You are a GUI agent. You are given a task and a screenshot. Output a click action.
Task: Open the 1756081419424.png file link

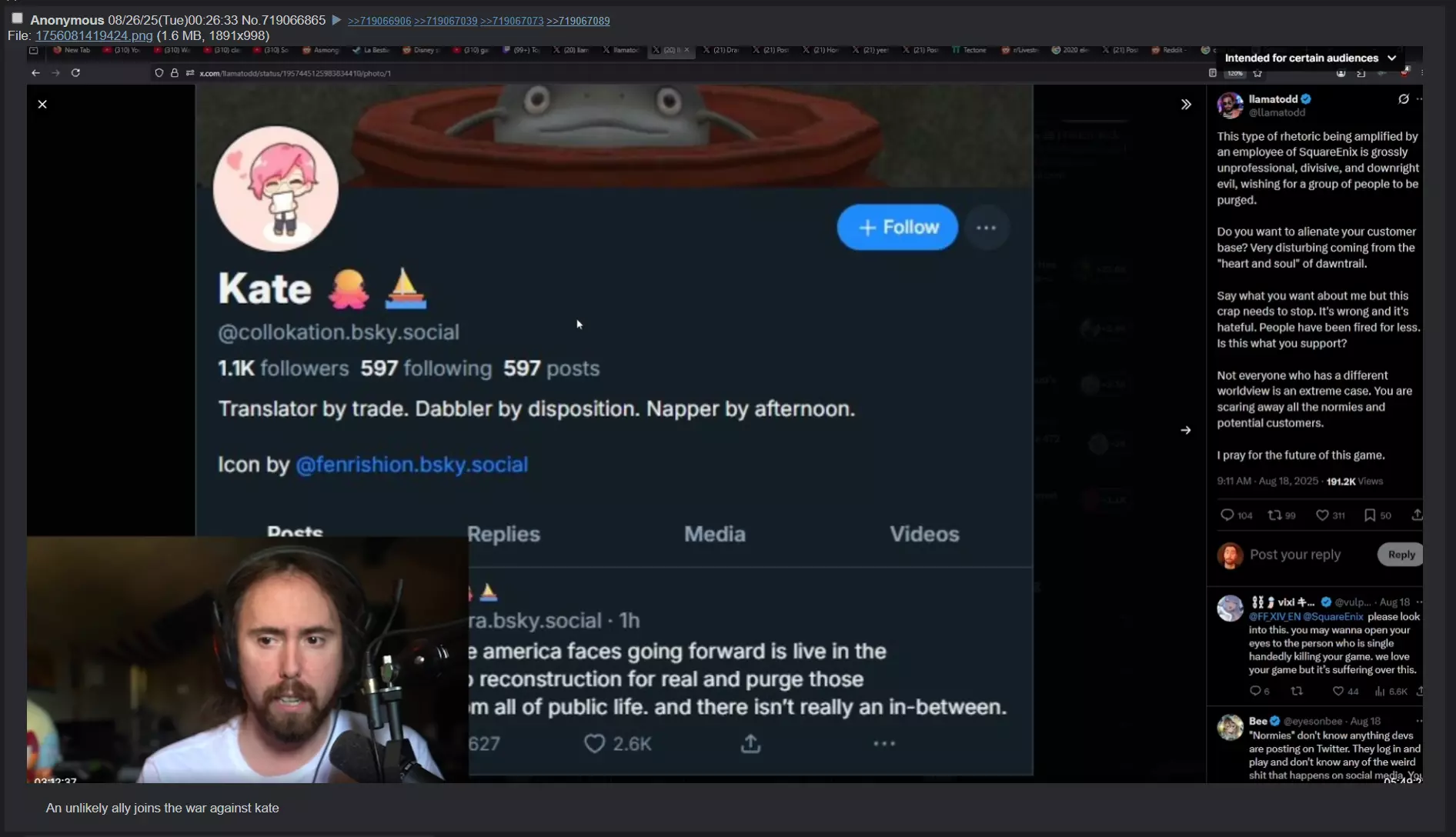click(94, 35)
